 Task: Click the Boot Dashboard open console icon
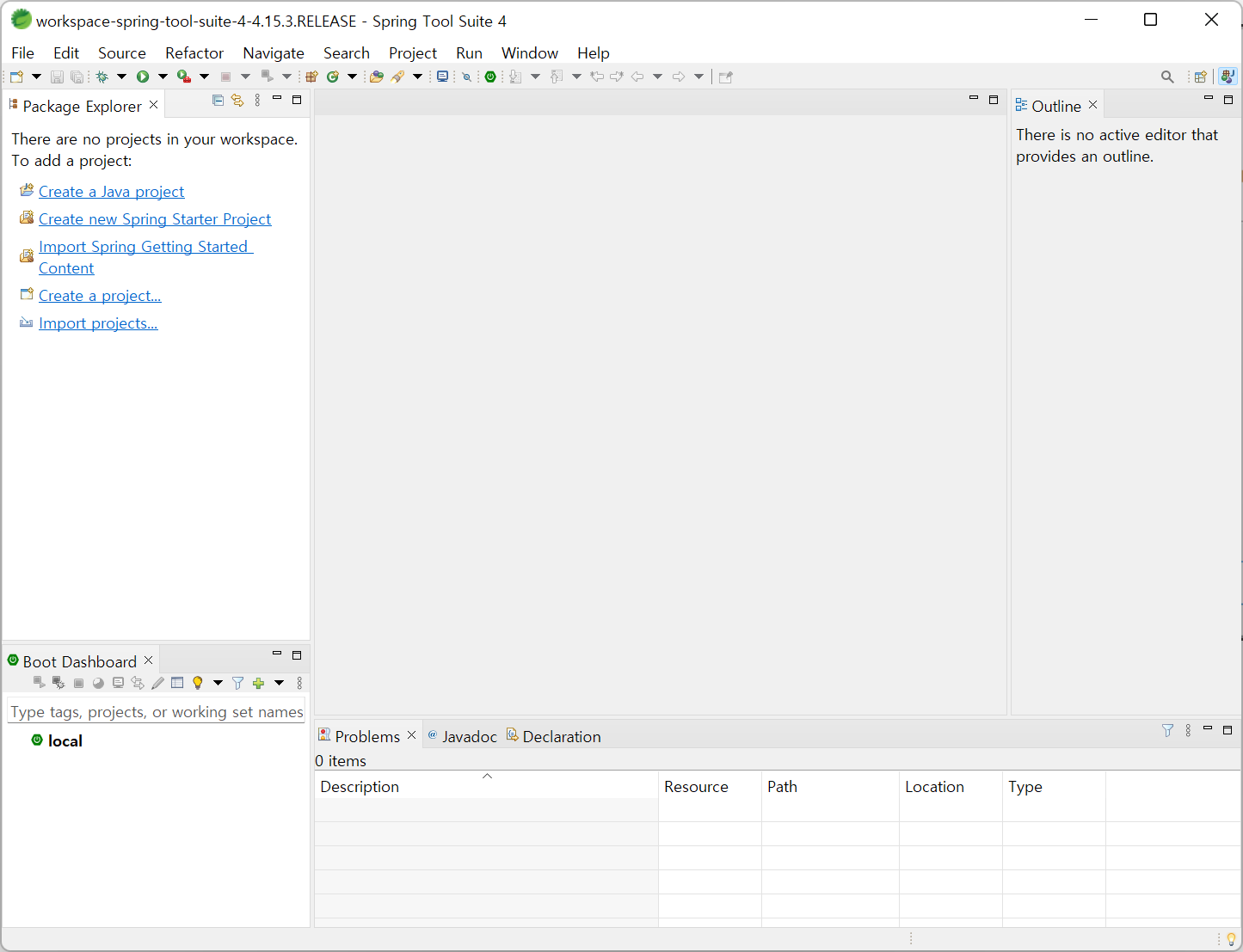click(x=118, y=683)
